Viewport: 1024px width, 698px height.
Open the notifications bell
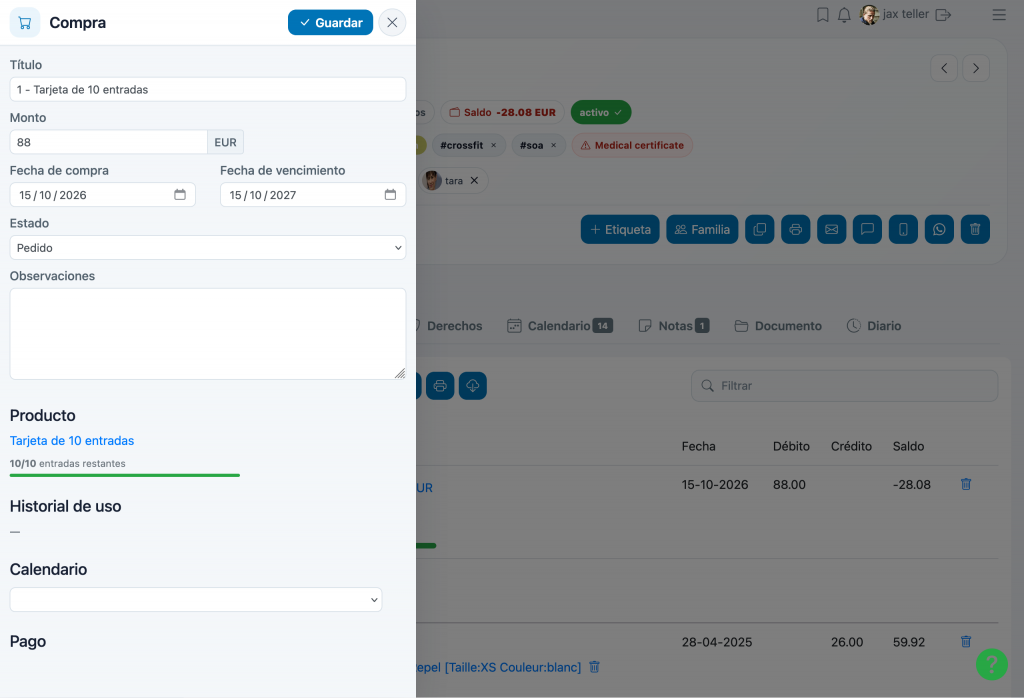(x=844, y=14)
